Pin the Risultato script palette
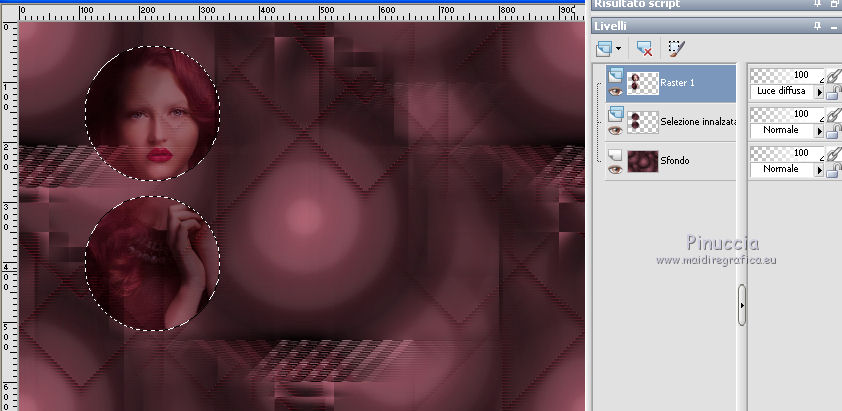Screen dimensions: 842x411 coord(817,4)
